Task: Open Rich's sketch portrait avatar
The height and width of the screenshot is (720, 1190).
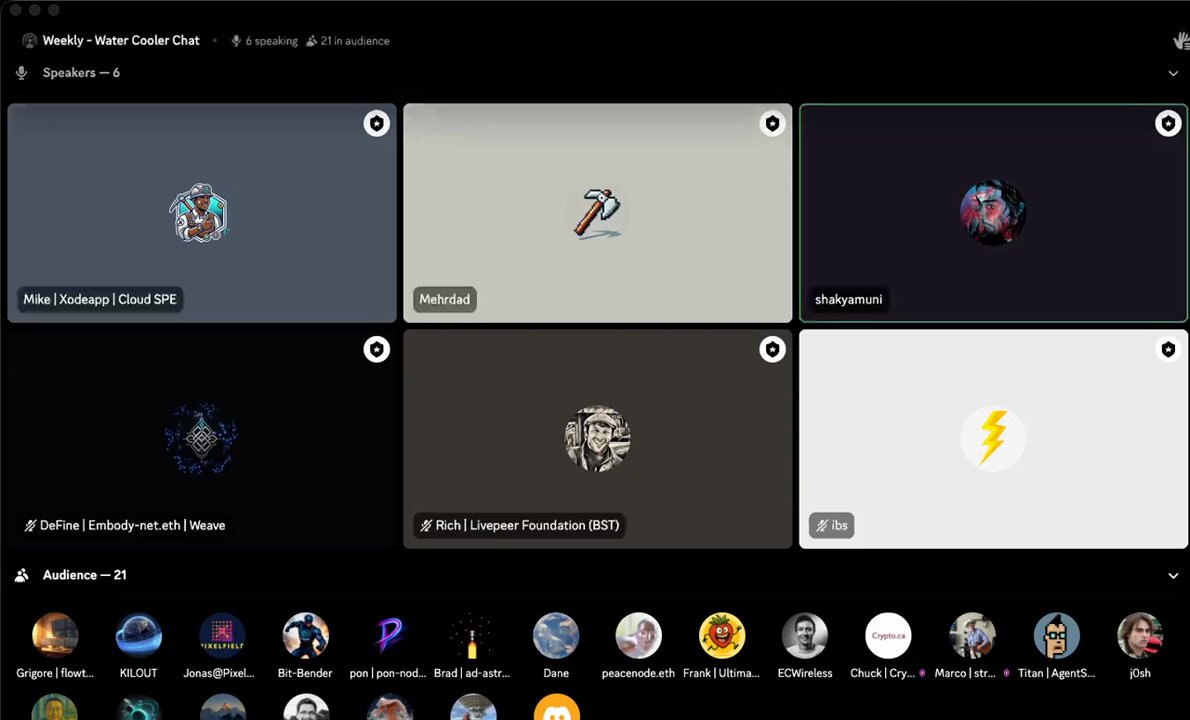Action: point(597,439)
